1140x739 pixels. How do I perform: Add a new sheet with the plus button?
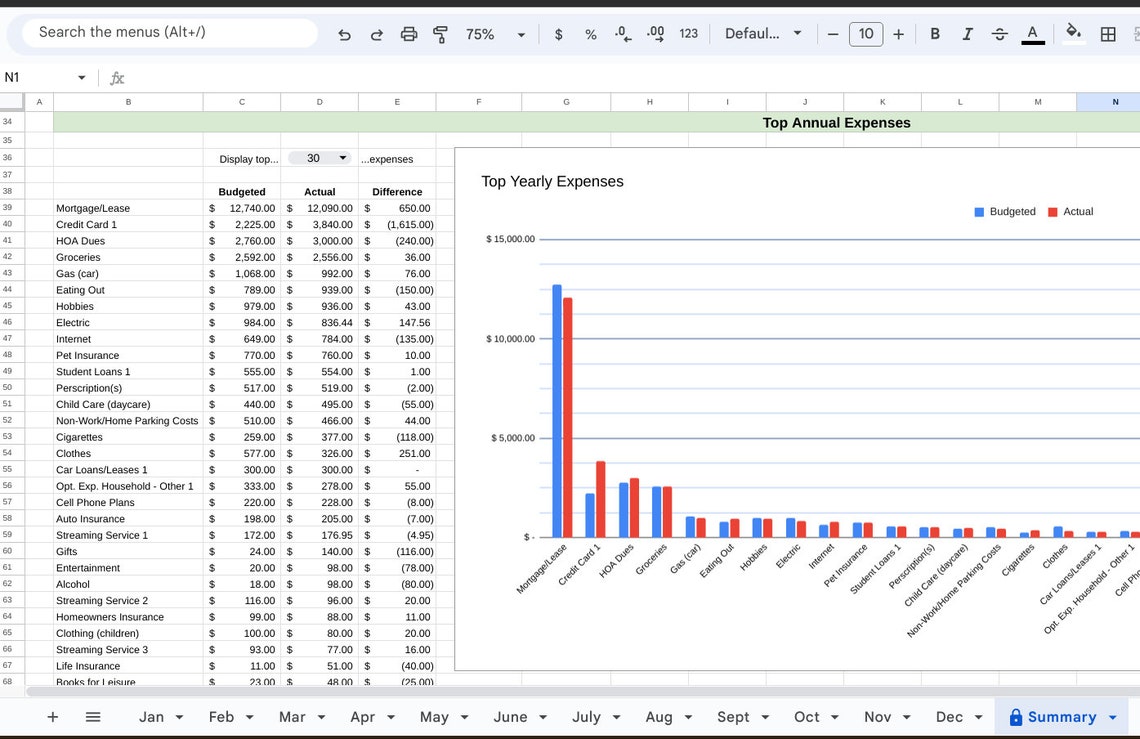pyautogui.click(x=52, y=716)
